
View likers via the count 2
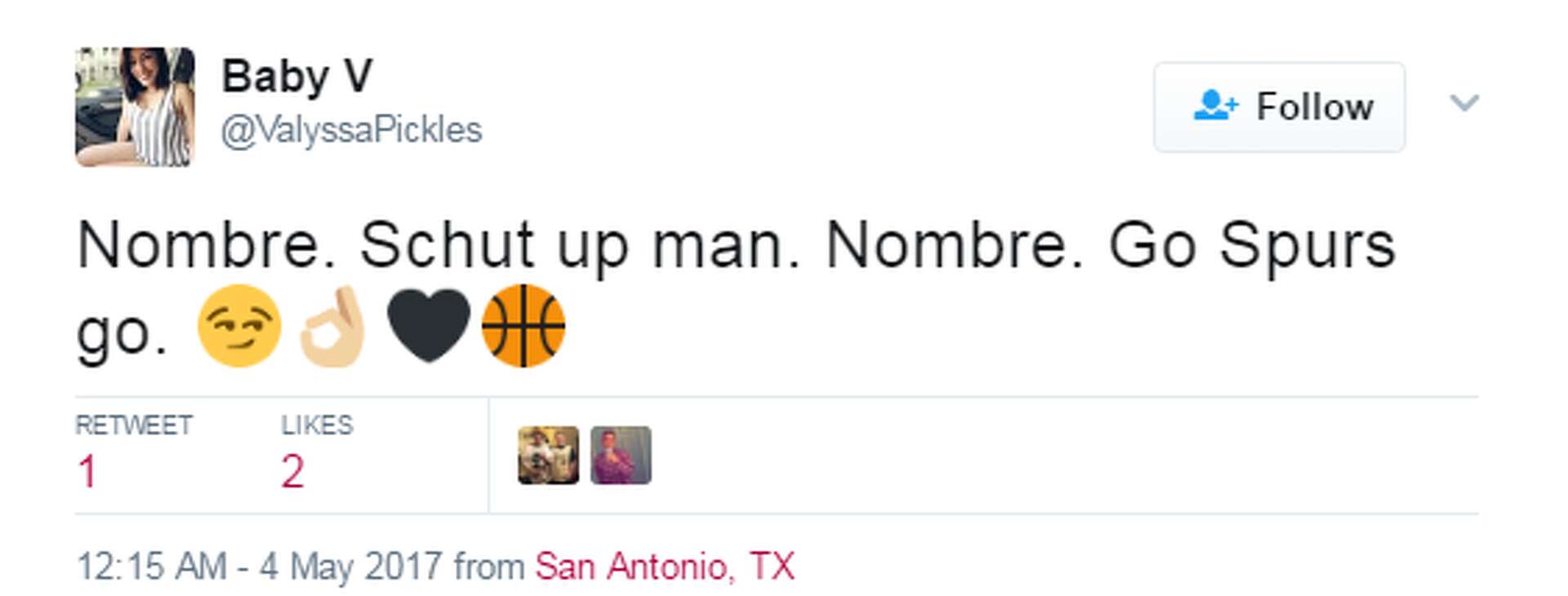click(292, 472)
